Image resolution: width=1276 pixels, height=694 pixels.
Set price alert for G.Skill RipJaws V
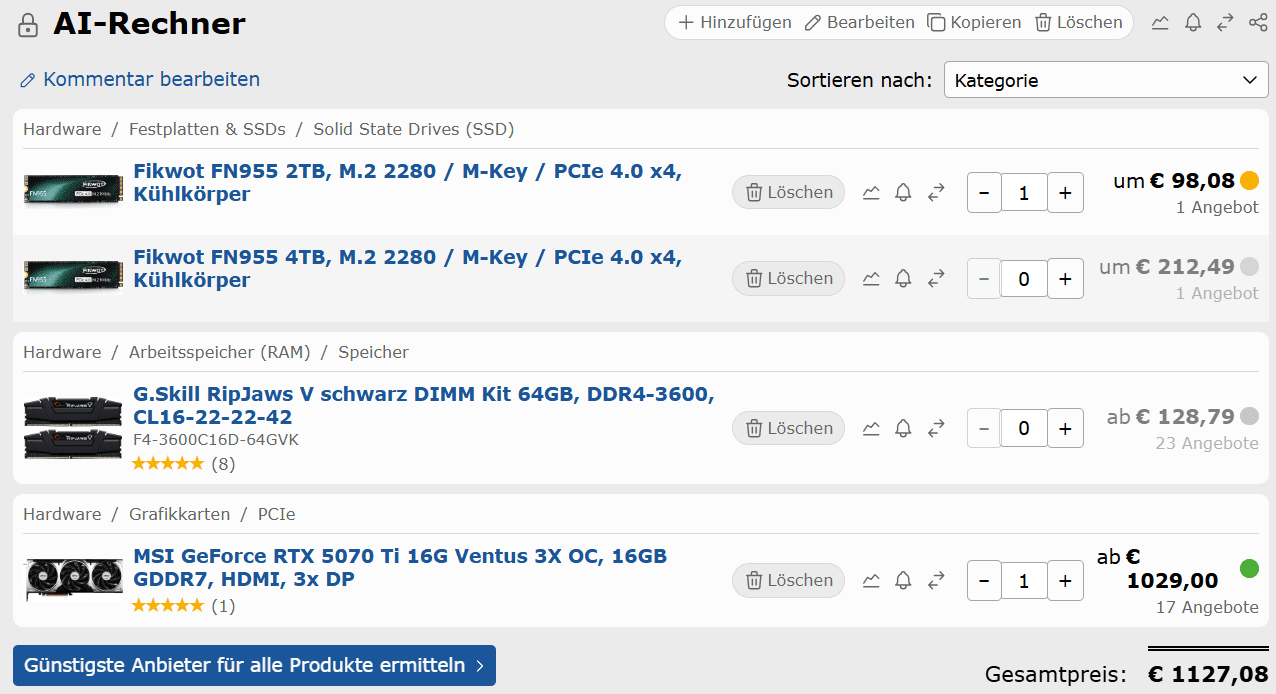point(903,429)
